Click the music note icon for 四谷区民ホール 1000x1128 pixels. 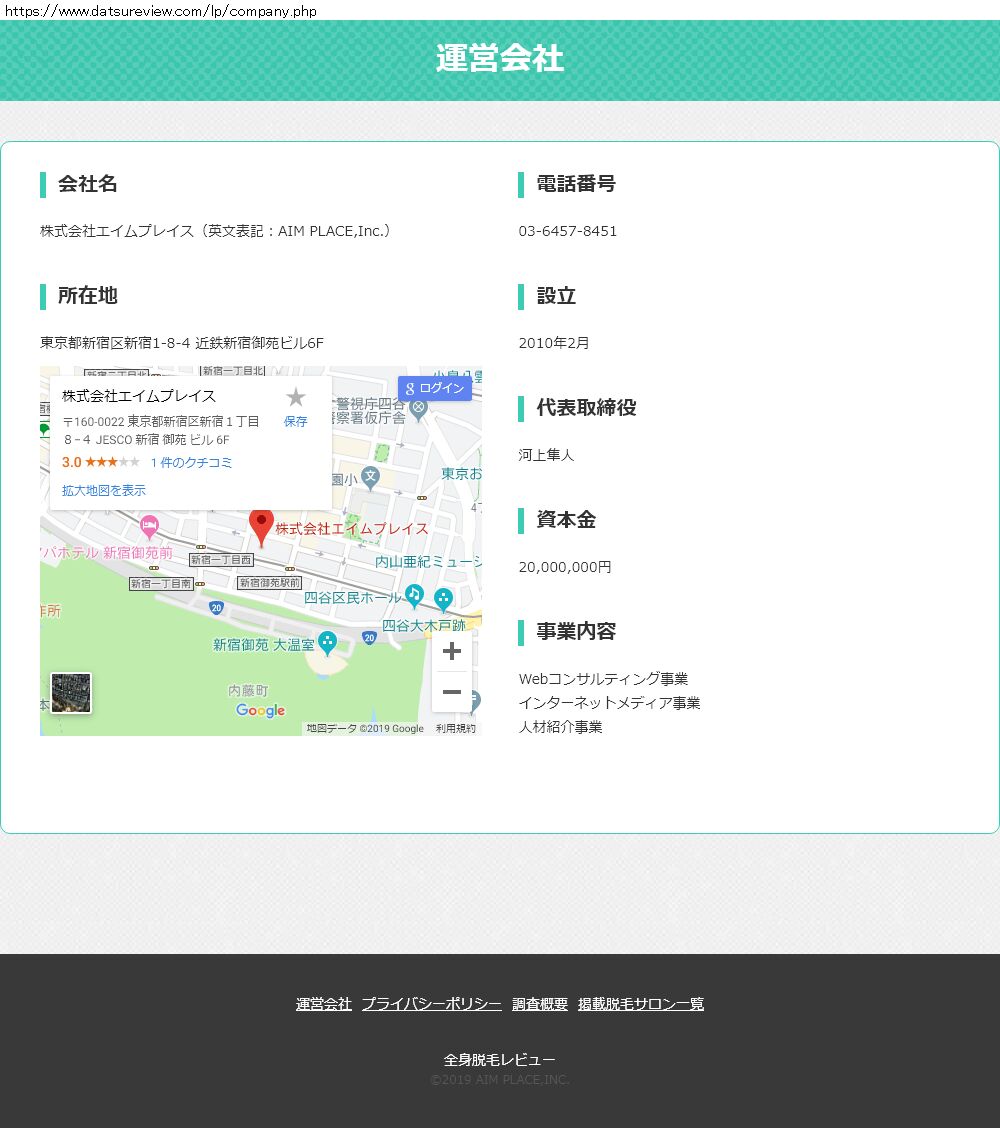[414, 596]
